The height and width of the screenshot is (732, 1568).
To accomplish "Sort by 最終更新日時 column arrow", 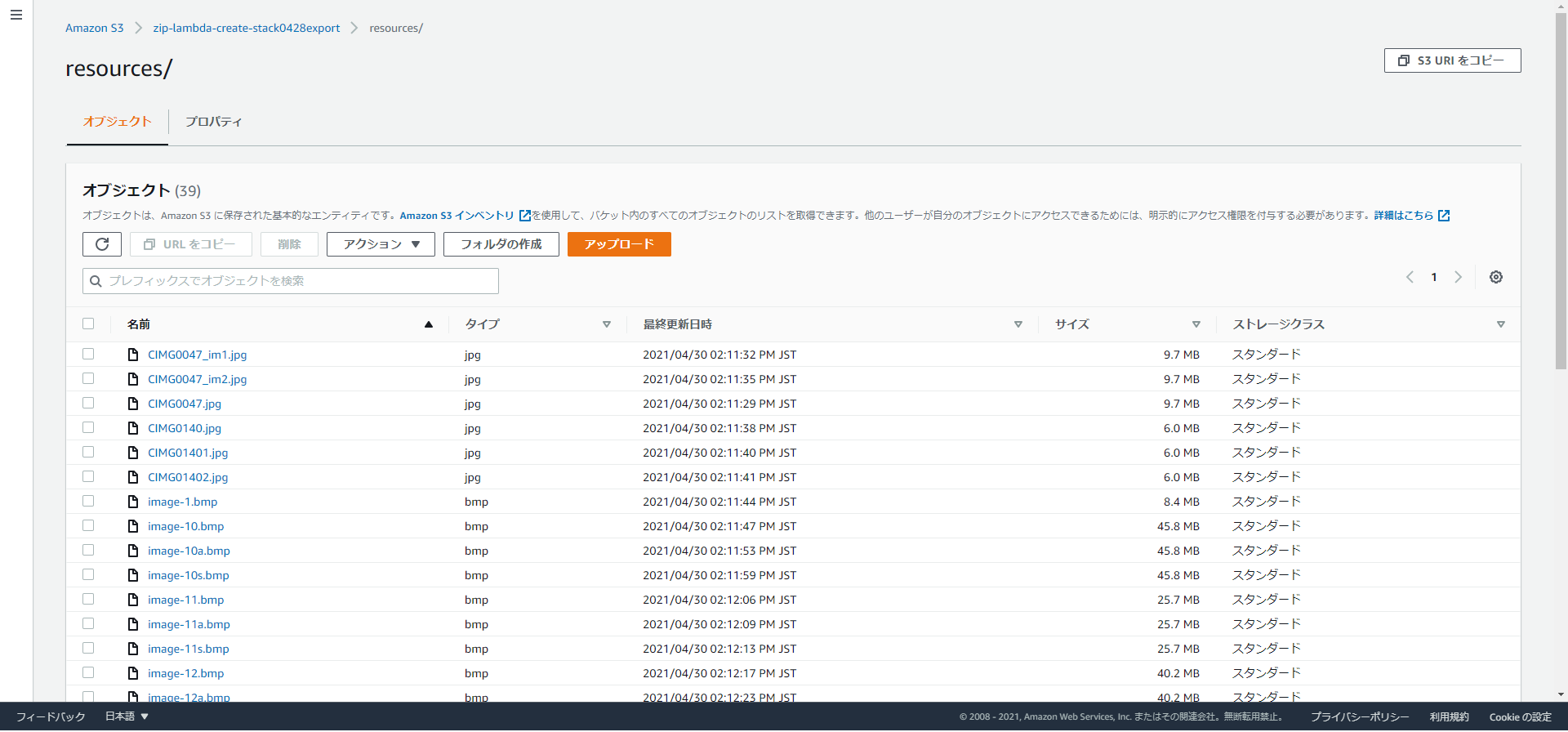I will 1018,324.
